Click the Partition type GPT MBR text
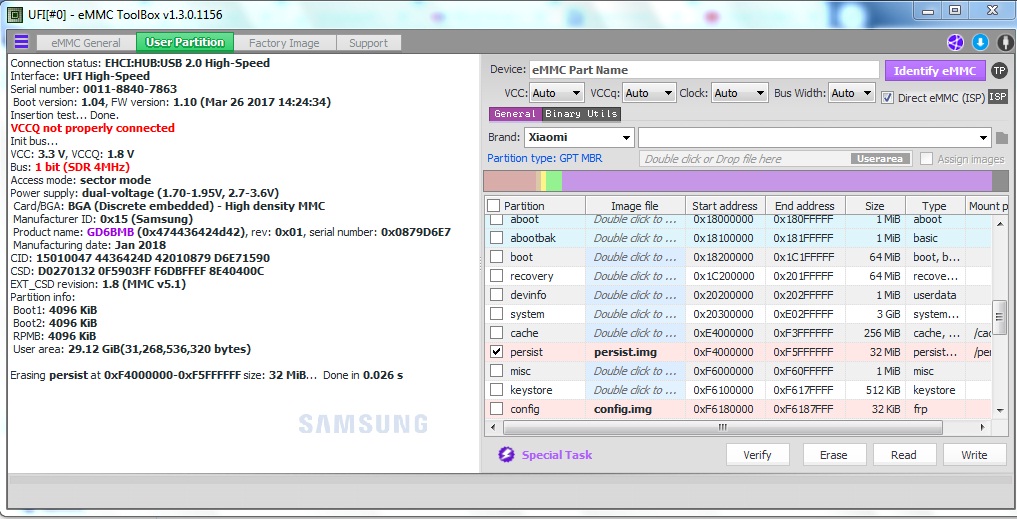 point(544,158)
